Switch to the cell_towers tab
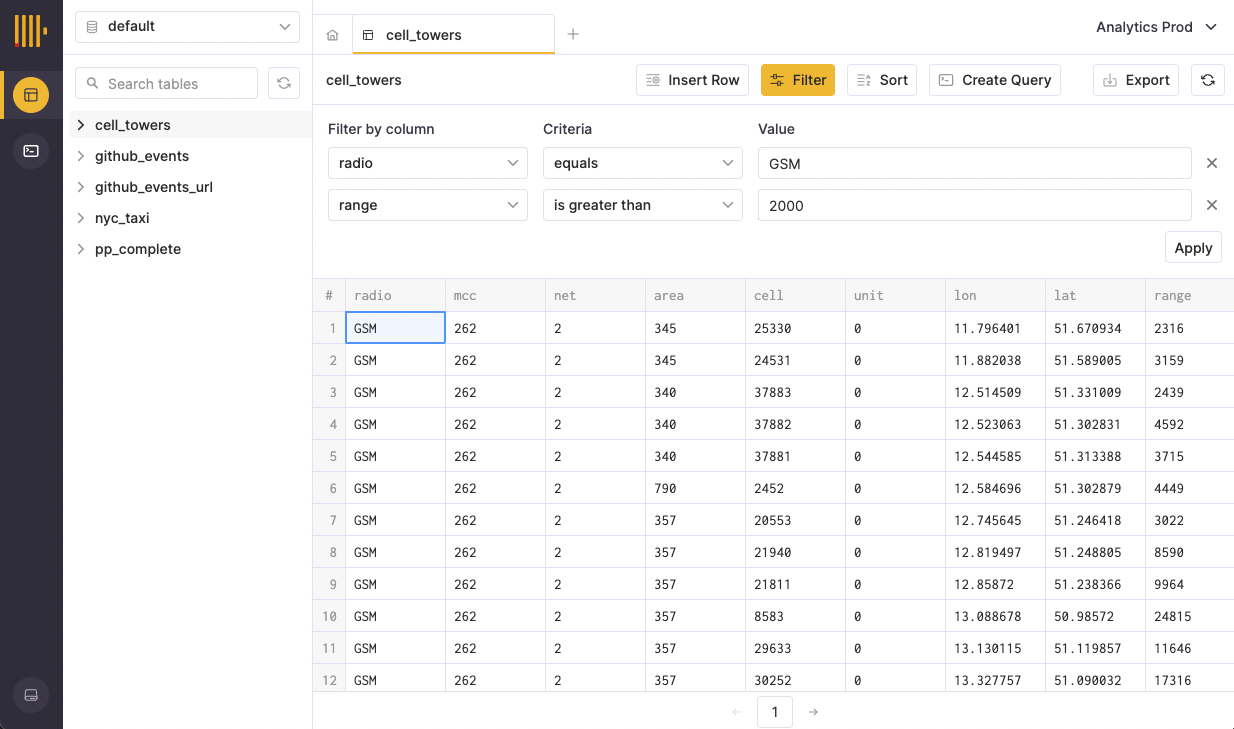This screenshot has height=729, width=1234. tap(424, 35)
